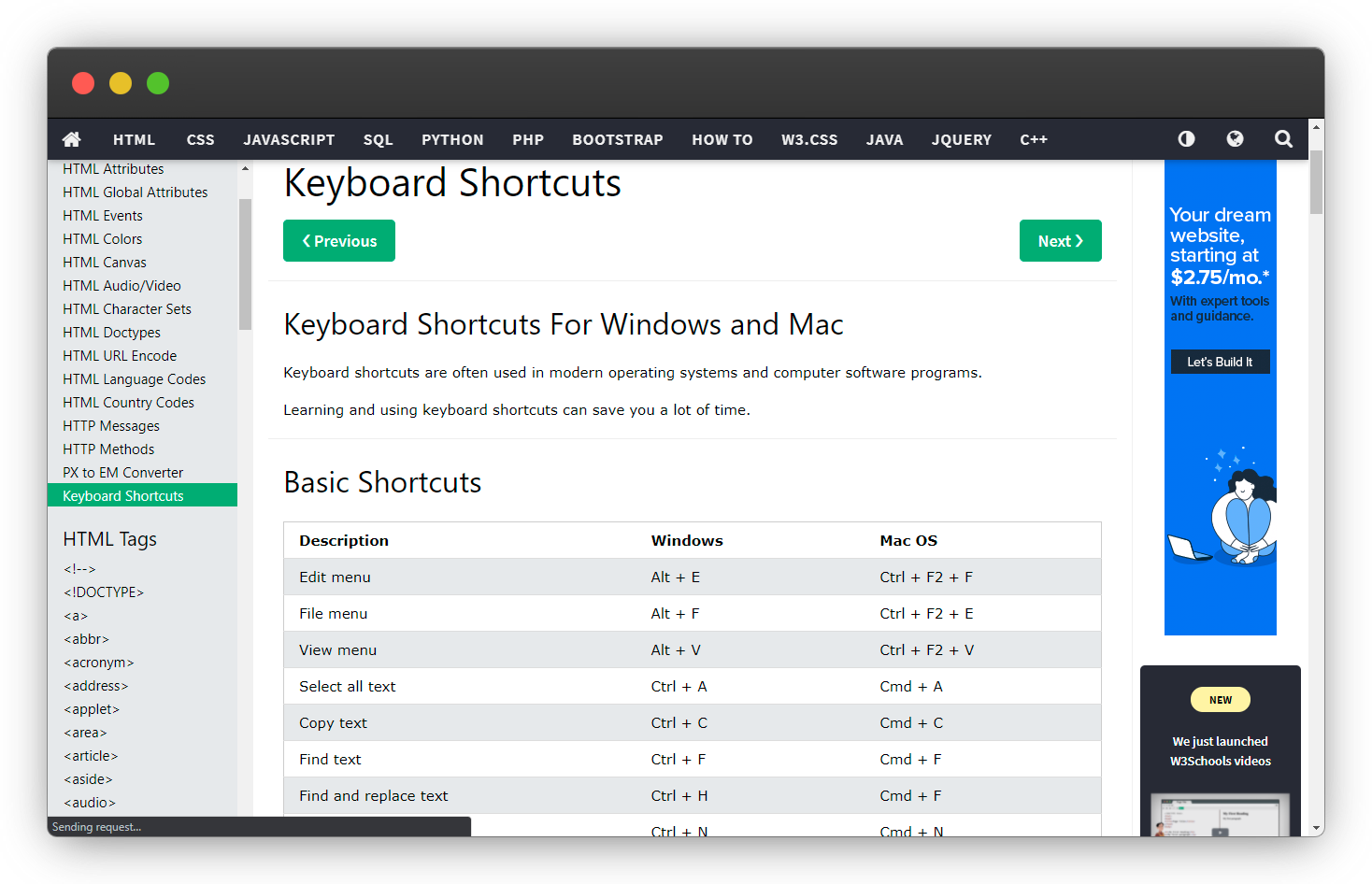Open the <acronym> tag reference

(98, 663)
